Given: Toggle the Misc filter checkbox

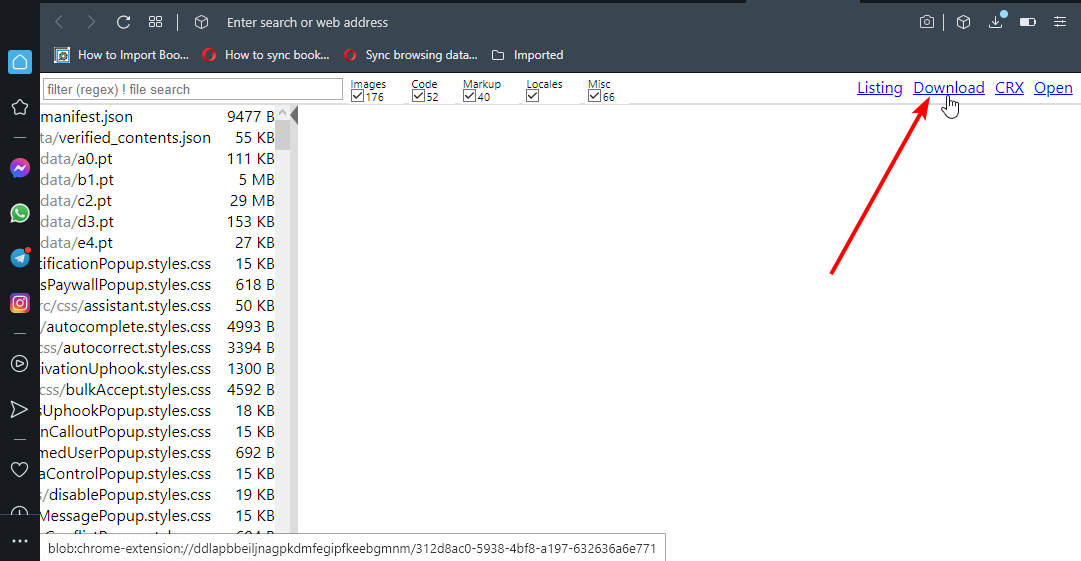Looking at the screenshot, I should [x=594, y=97].
